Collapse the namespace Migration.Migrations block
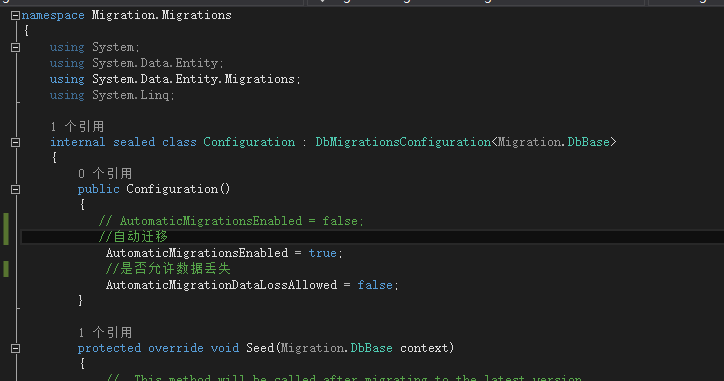 tap(15, 16)
